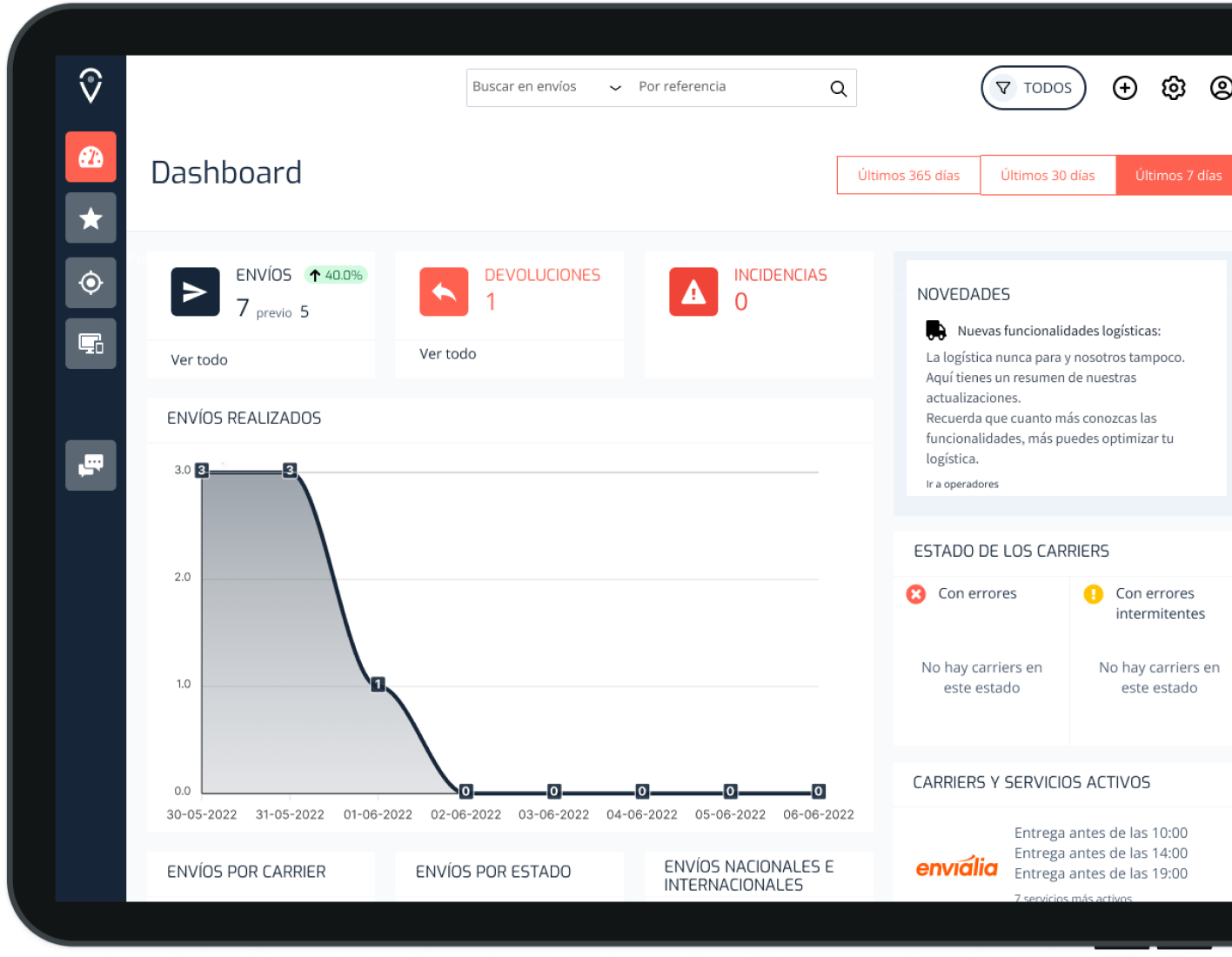Open the tracking target sidebar icon
The image size is (1232, 957).
90,283
